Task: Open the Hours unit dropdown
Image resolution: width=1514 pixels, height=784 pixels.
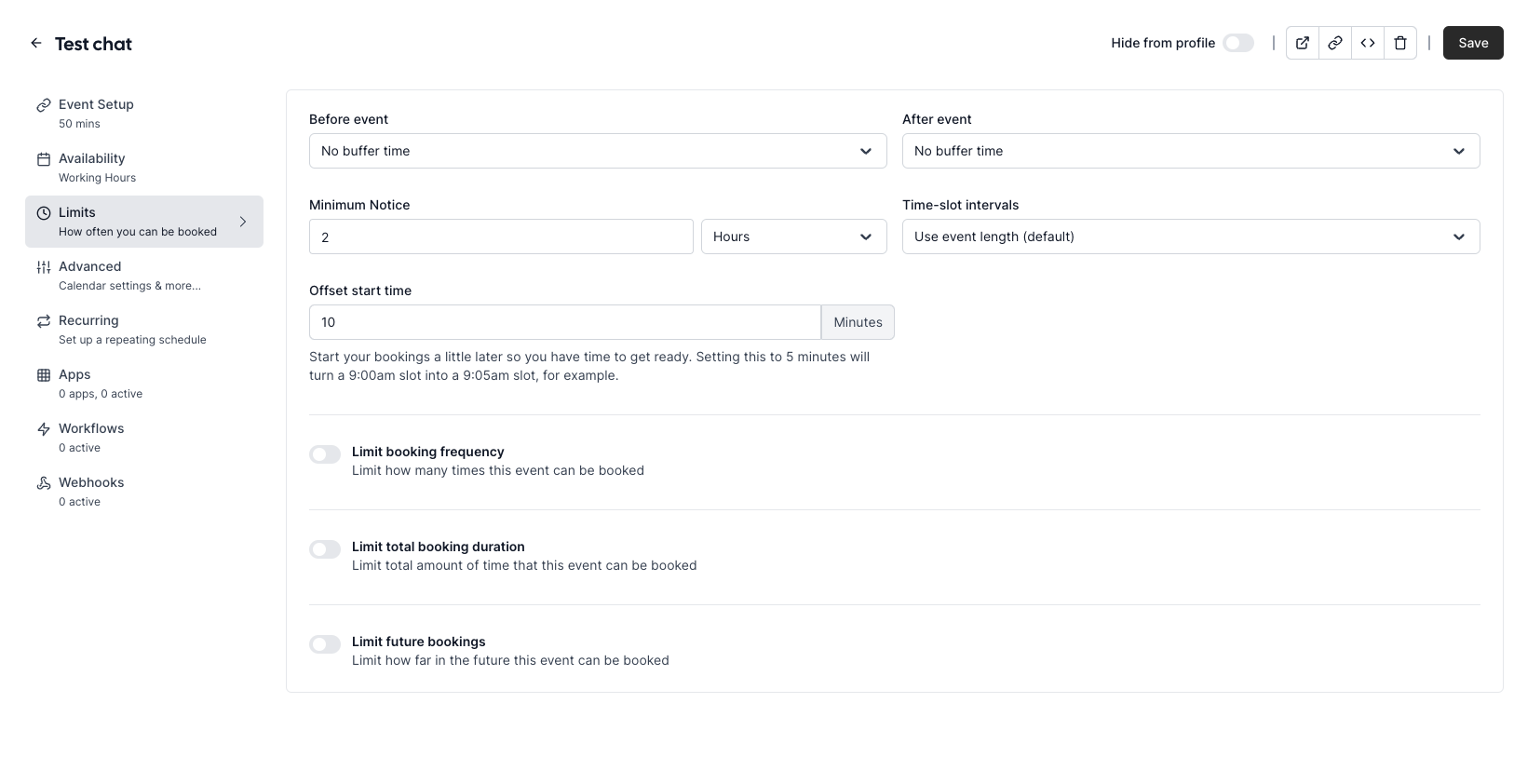Action: click(x=794, y=237)
